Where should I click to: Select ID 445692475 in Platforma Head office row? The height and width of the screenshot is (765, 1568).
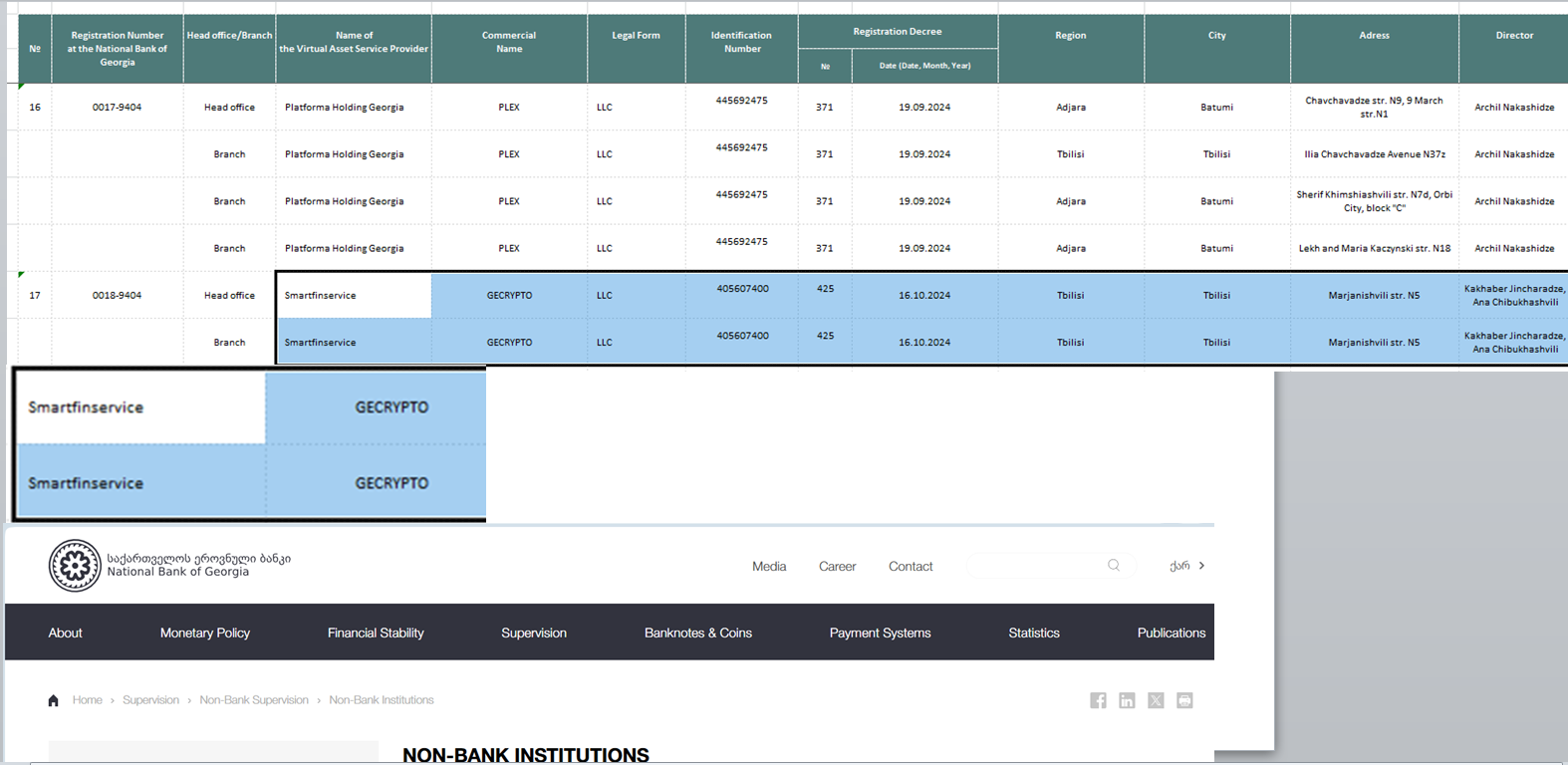click(742, 108)
